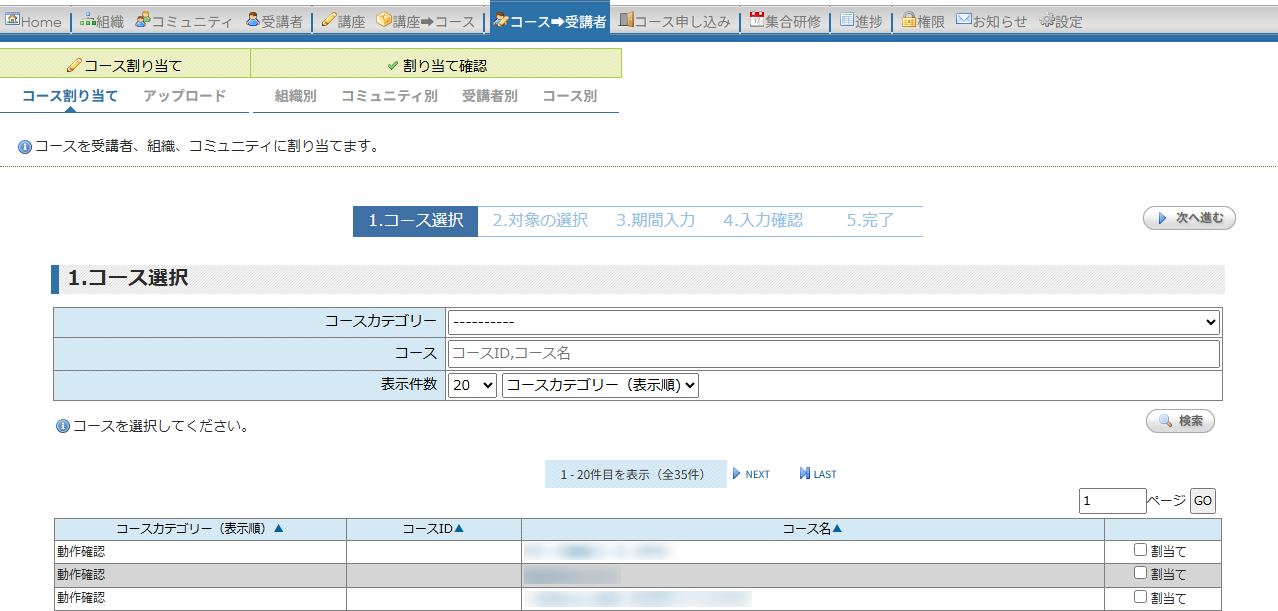Click the Home icon in navigation bar

pyautogui.click(x=13, y=20)
